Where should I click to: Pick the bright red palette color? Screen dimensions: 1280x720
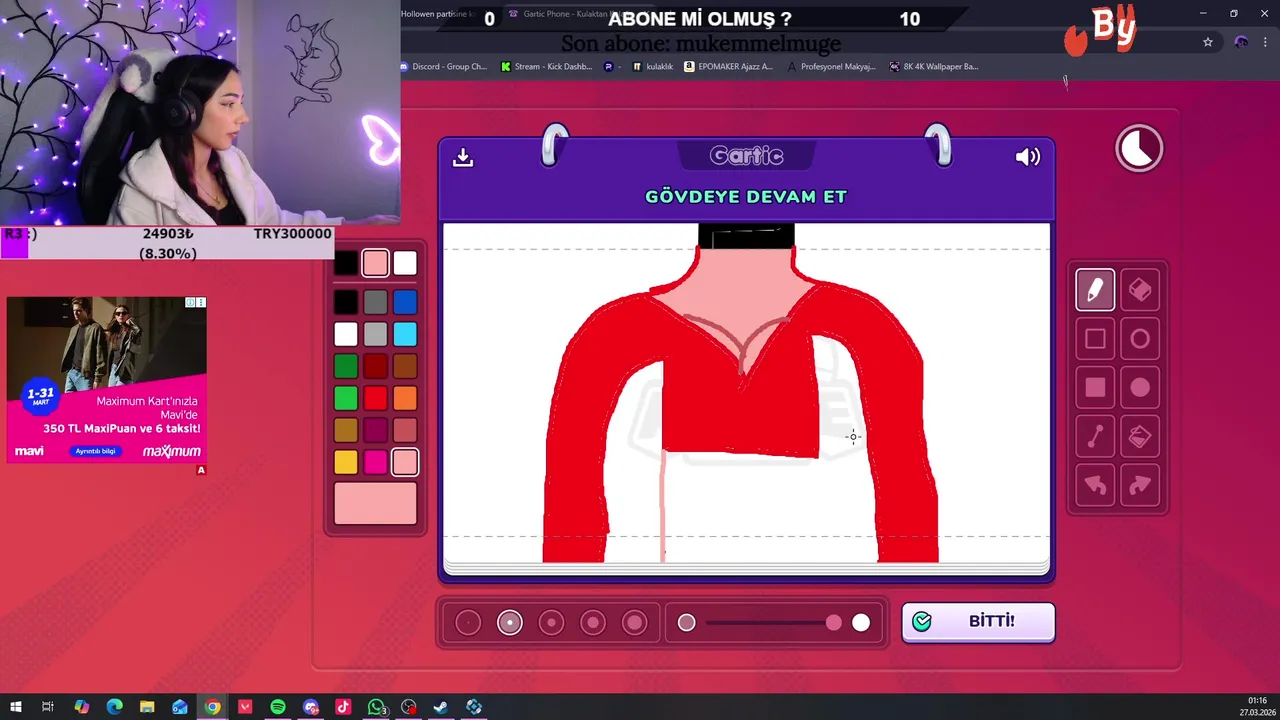(x=375, y=398)
